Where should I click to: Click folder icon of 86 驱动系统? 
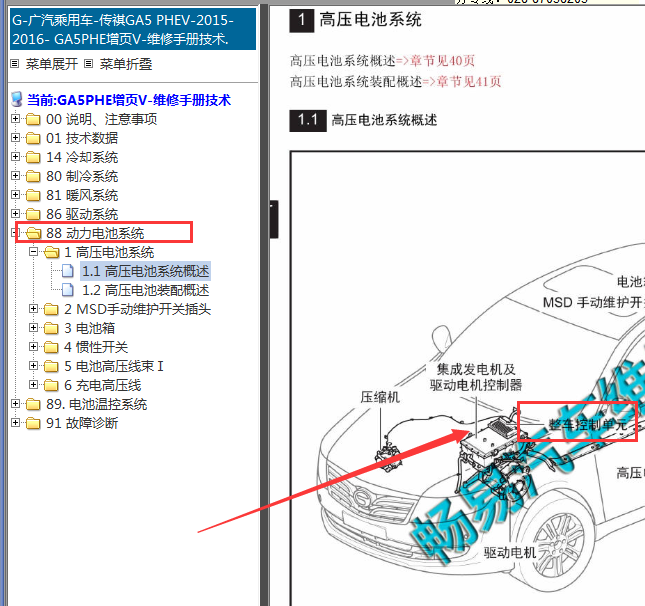33,214
